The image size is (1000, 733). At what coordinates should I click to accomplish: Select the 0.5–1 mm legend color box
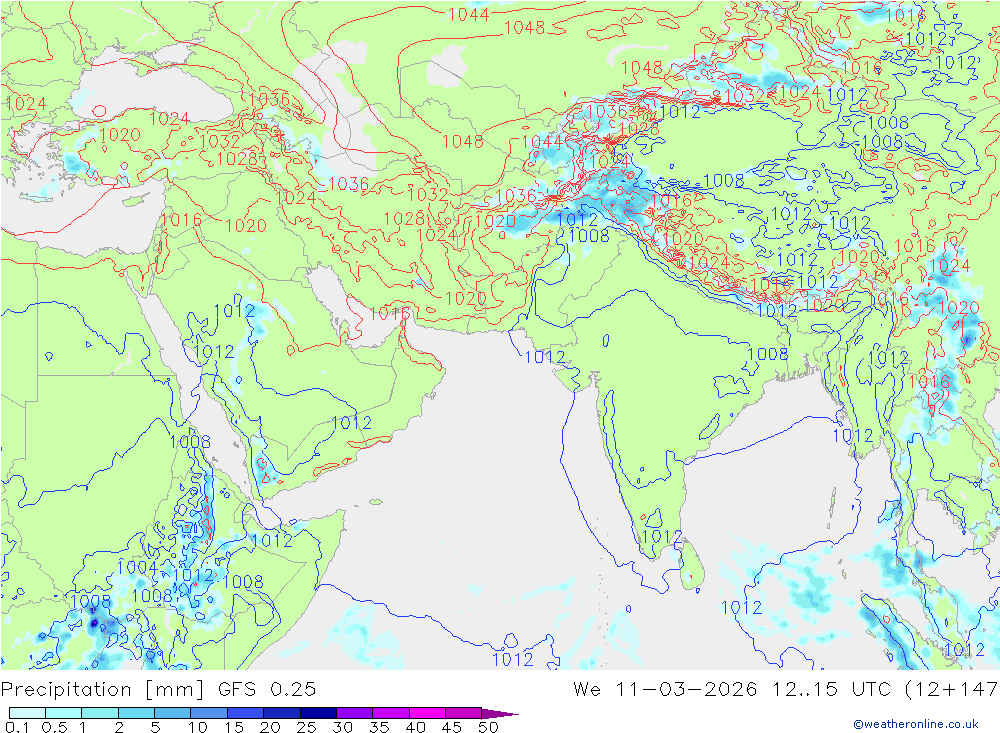64,713
